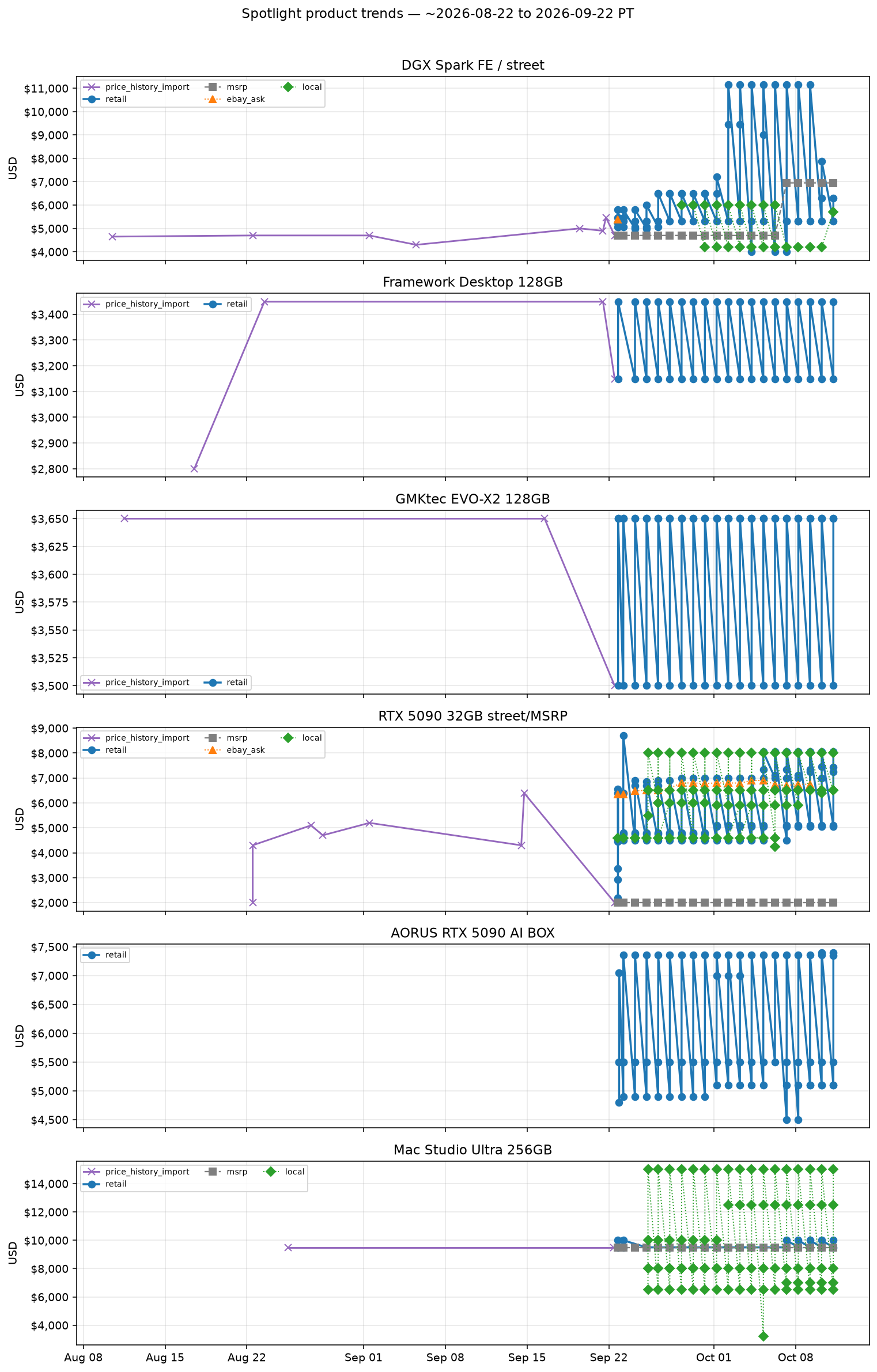Click "ebay_ask" in the RTX 5090 32GB legend
The height and width of the screenshot is (1372, 877).
tap(245, 750)
